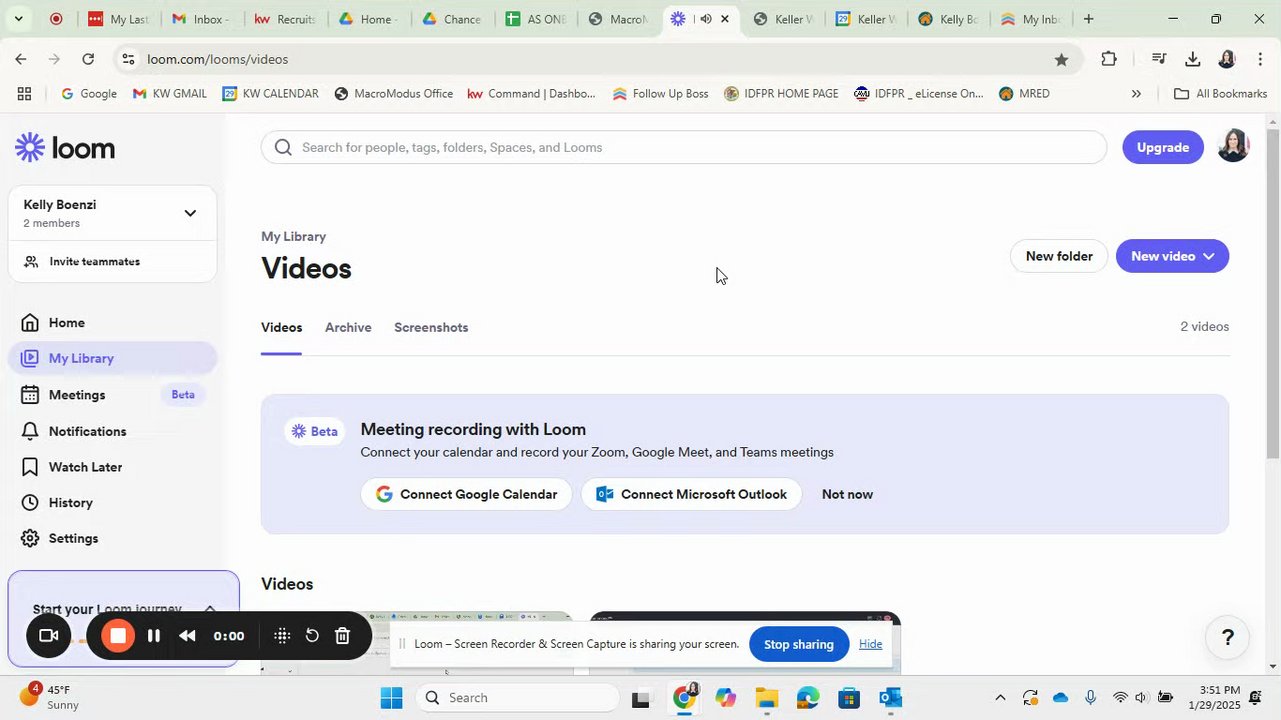This screenshot has height=720, width=1281.
Task: Open the Chrome media controls
Action: coord(1158,59)
